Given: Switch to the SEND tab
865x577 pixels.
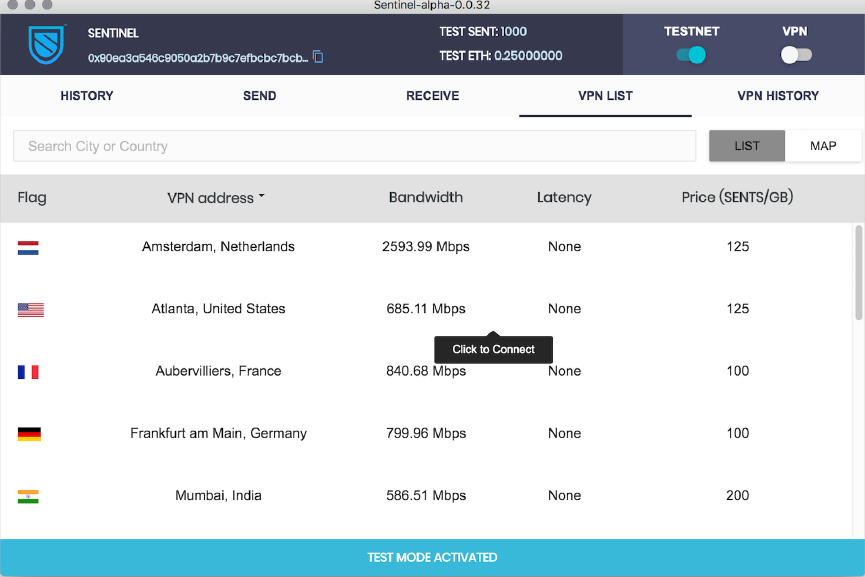Looking at the screenshot, I should (260, 95).
